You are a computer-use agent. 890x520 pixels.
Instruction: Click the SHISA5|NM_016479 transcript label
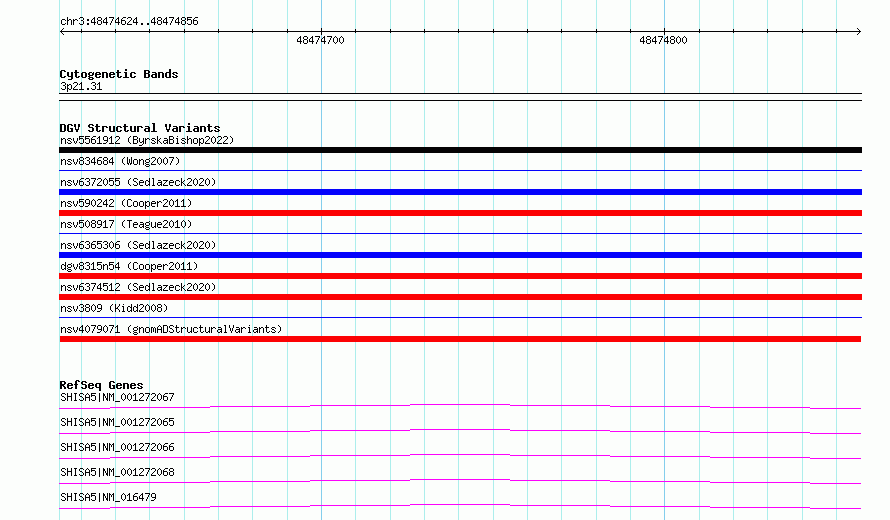click(x=108, y=497)
